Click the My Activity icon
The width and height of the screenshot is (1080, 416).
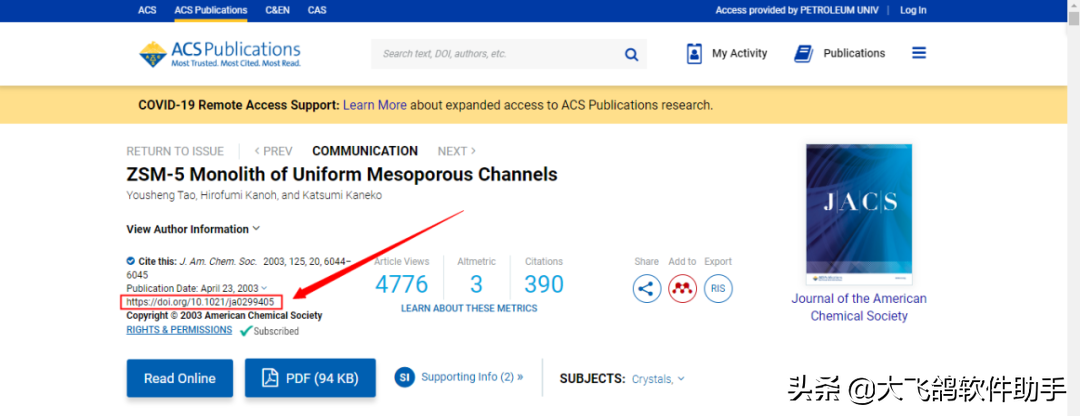click(x=694, y=53)
